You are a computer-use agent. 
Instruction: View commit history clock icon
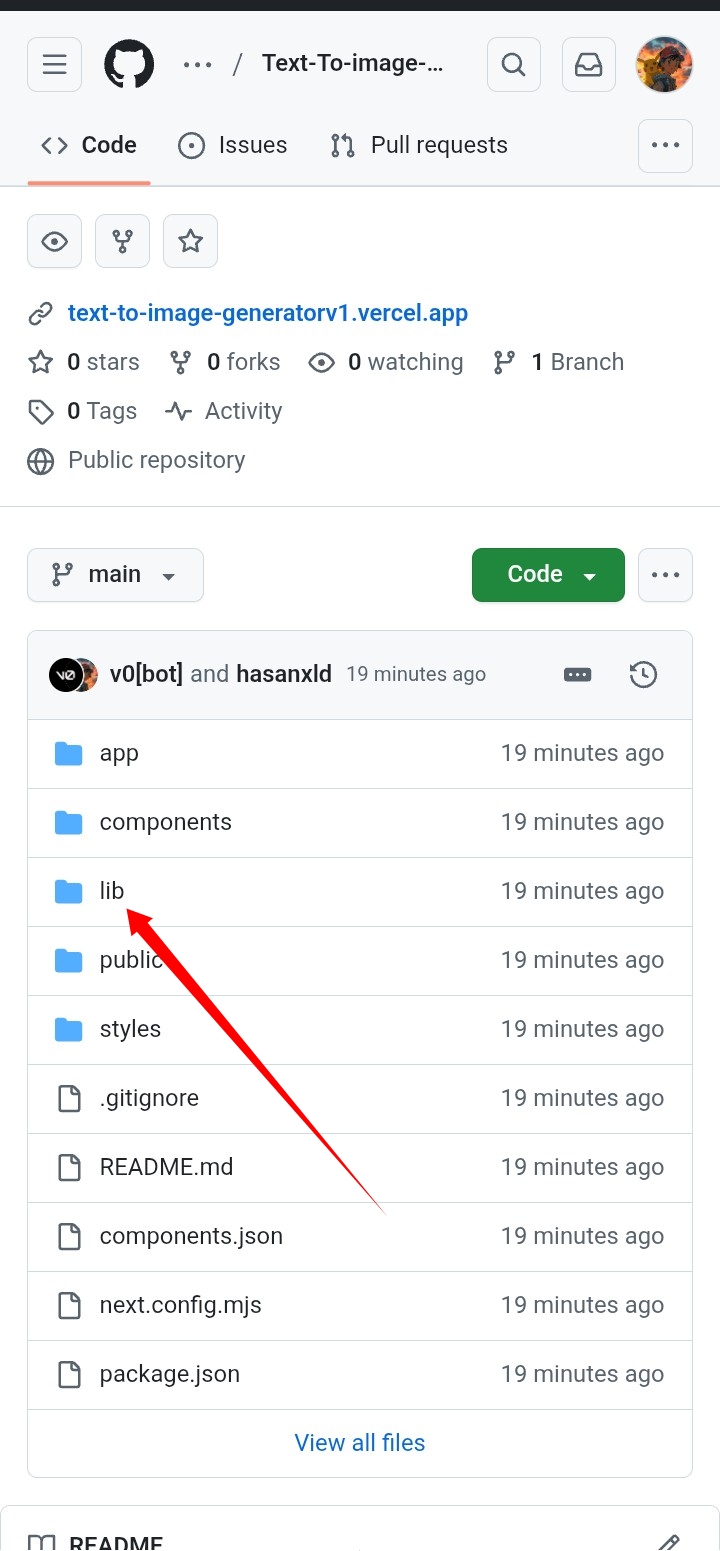643,675
